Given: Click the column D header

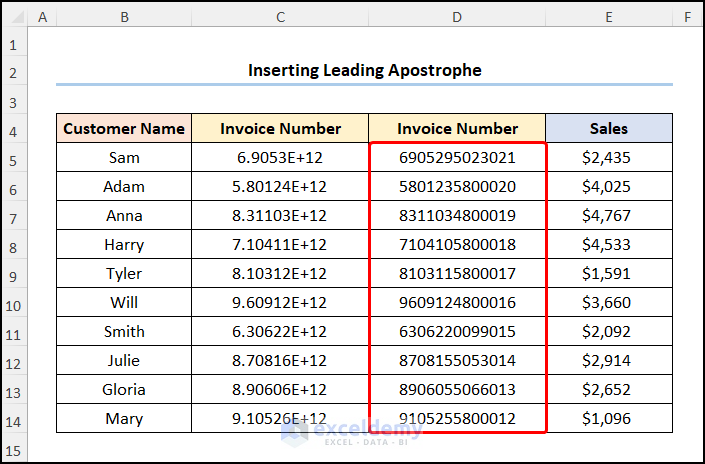Looking at the screenshot, I should 457,18.
